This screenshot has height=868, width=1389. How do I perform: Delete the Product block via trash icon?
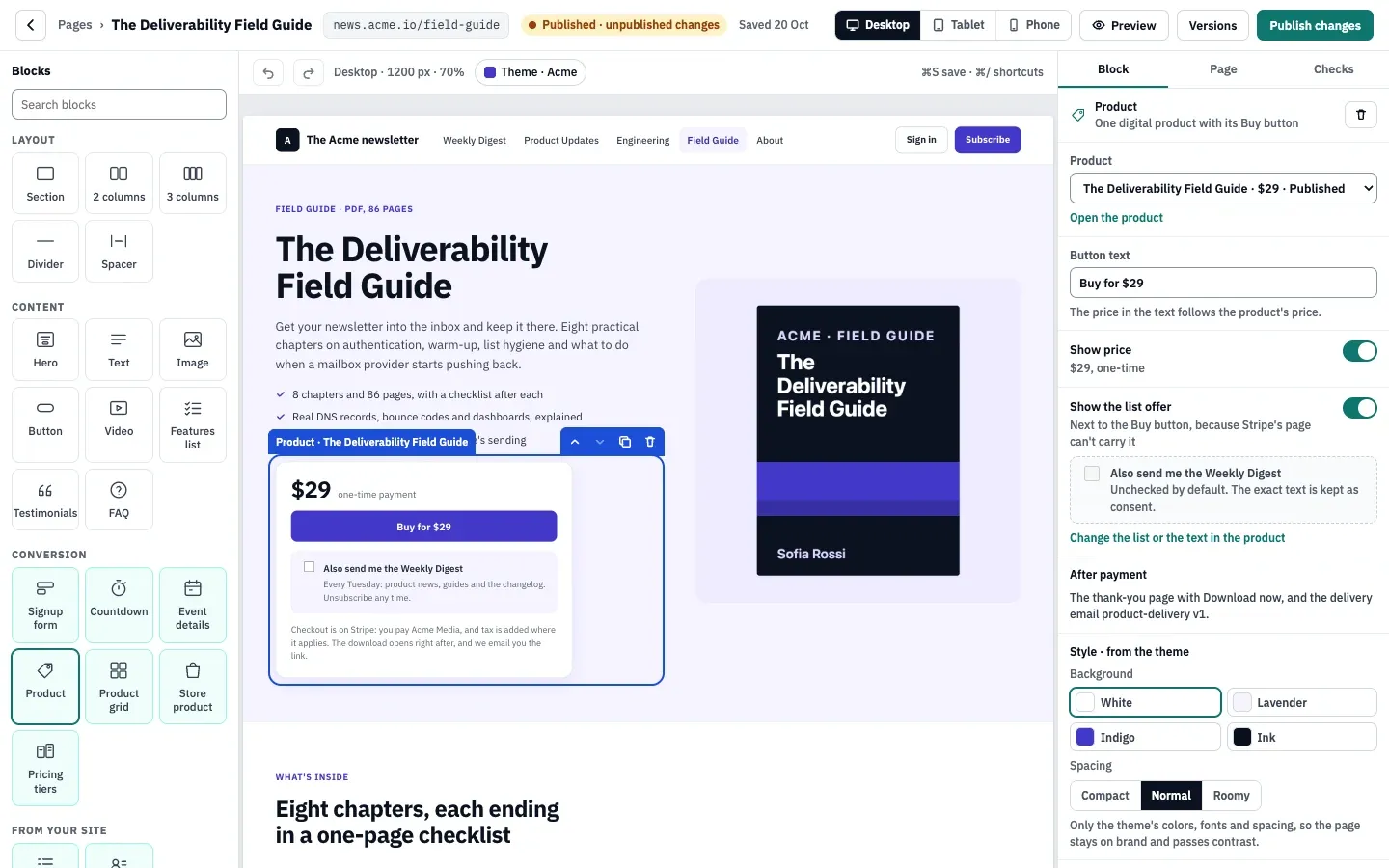click(x=1361, y=115)
